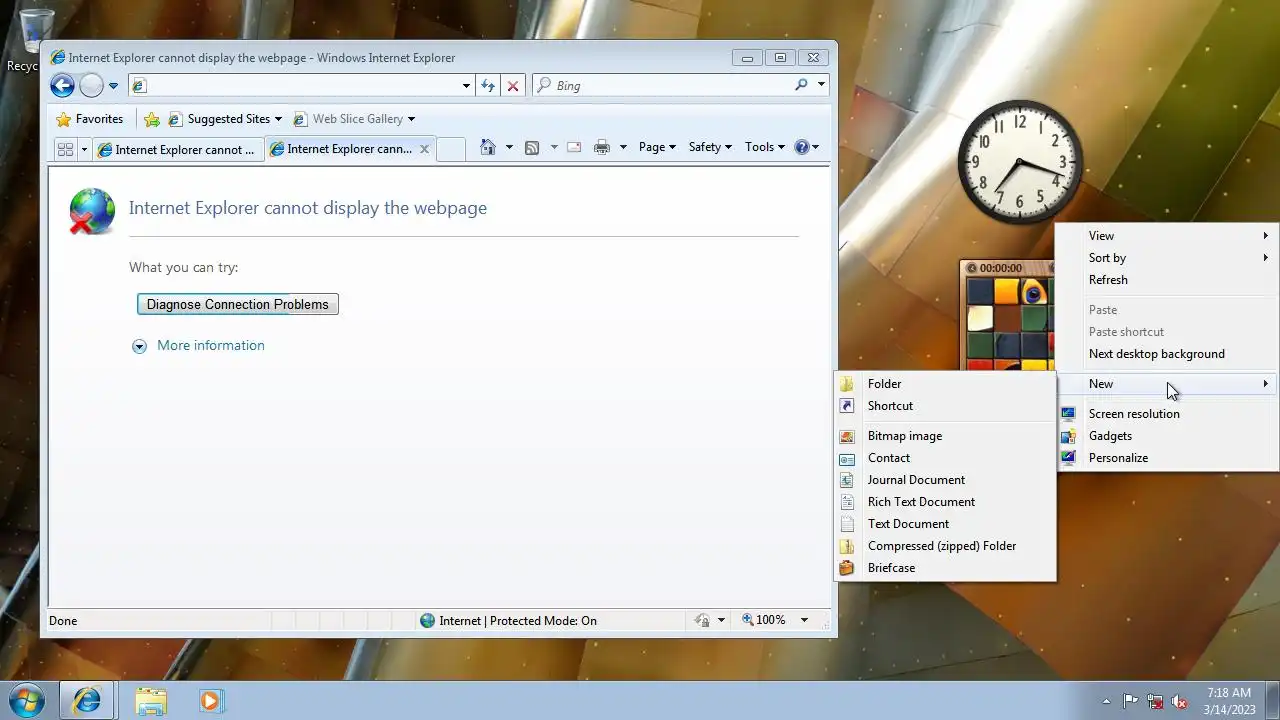Create a new Text Document
This screenshot has width=1280, height=720.
click(945, 524)
